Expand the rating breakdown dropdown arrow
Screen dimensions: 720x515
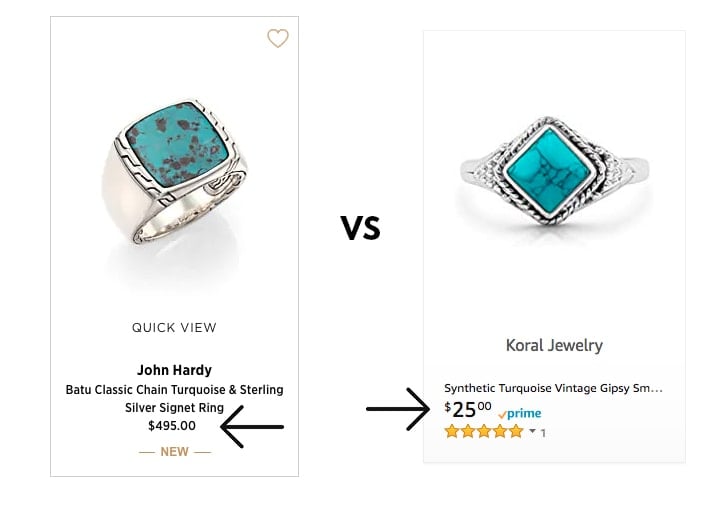[x=532, y=431]
